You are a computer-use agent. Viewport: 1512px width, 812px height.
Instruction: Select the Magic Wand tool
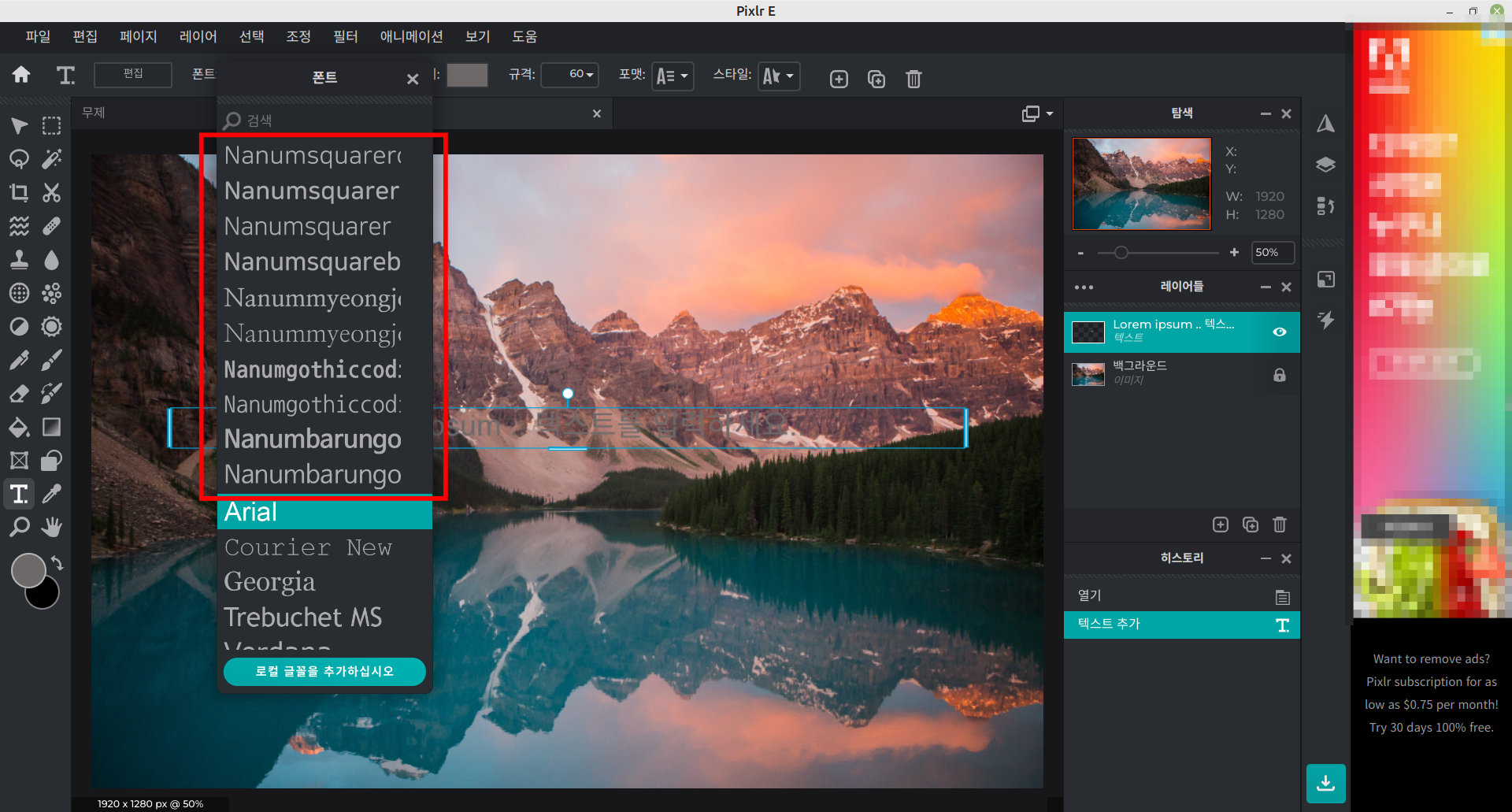(x=52, y=159)
